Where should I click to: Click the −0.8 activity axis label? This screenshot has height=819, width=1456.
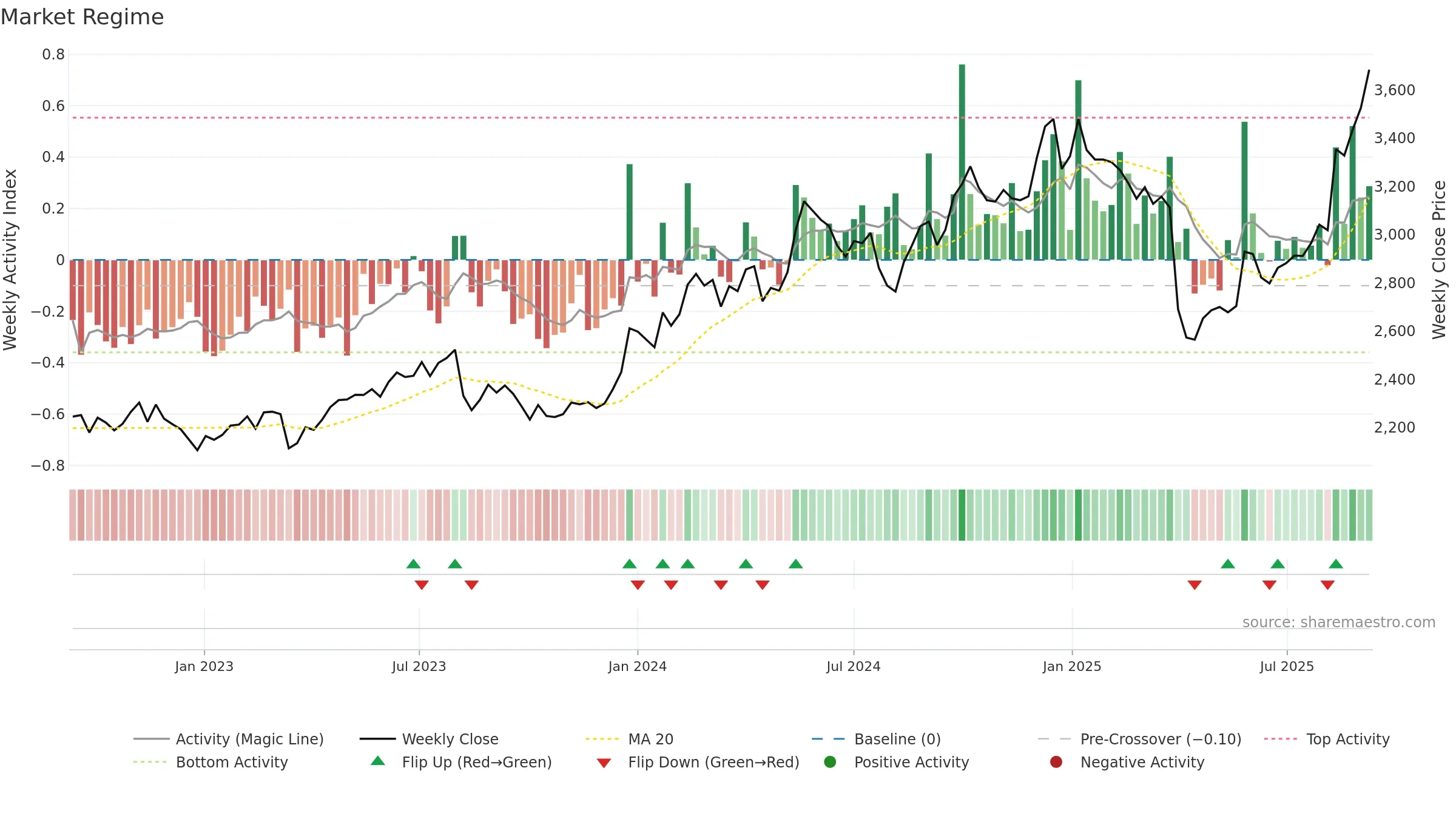tap(47, 466)
